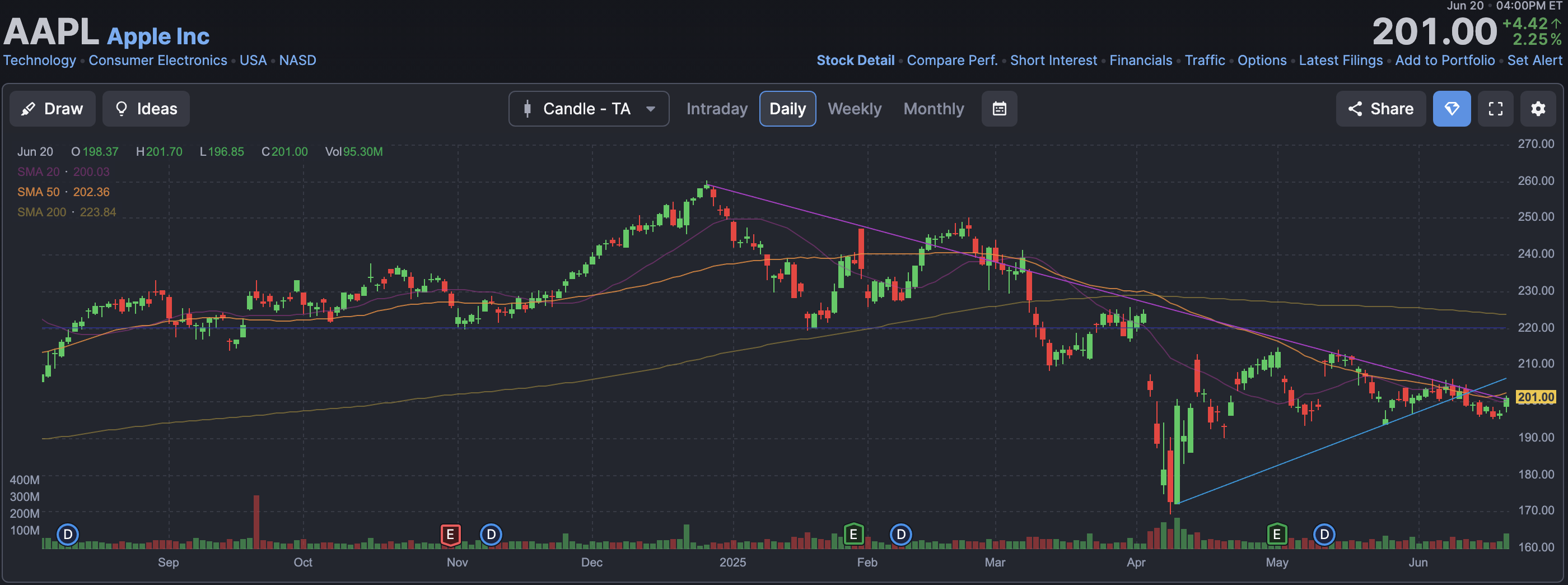Open the Options link

point(1262,61)
